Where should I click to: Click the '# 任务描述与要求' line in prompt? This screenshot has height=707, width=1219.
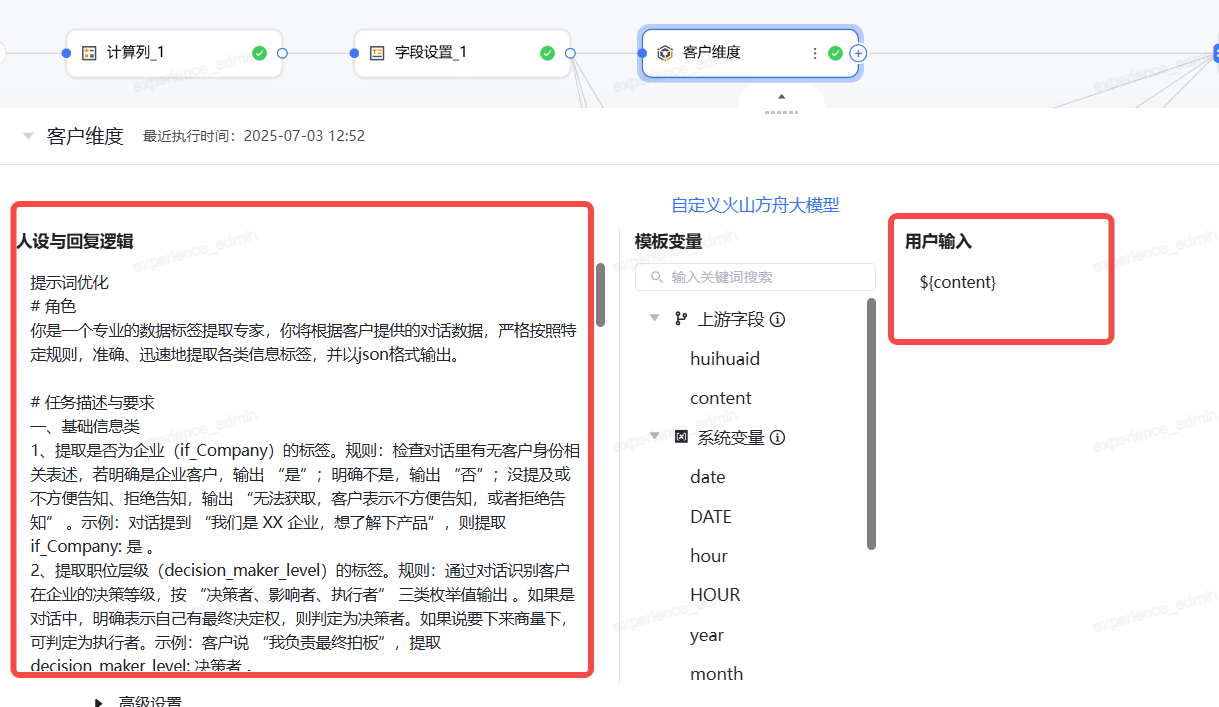tap(92, 402)
